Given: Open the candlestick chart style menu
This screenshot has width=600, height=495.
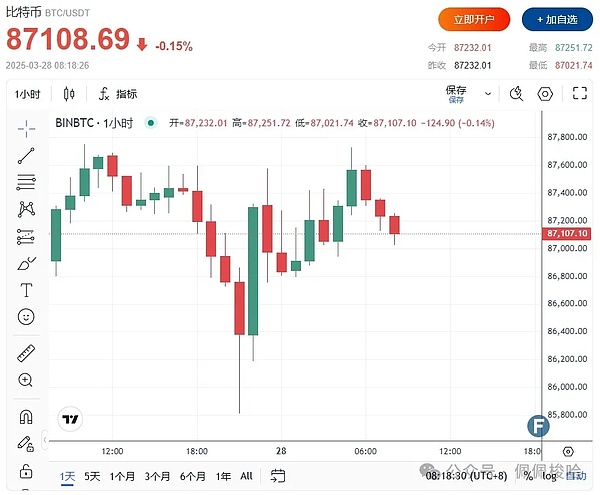Looking at the screenshot, I should point(69,94).
